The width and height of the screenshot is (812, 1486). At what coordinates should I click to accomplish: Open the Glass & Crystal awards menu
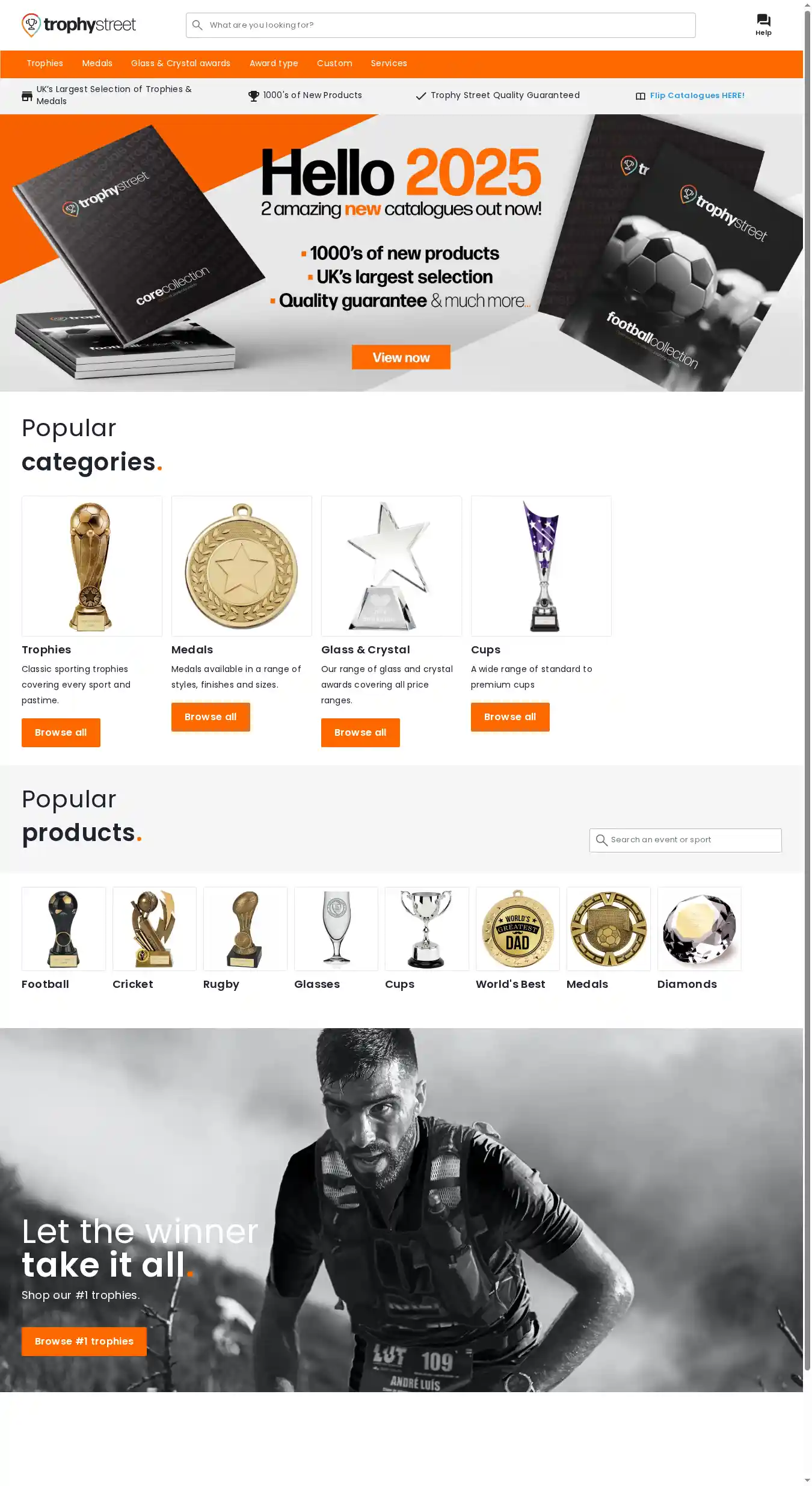pyautogui.click(x=180, y=63)
